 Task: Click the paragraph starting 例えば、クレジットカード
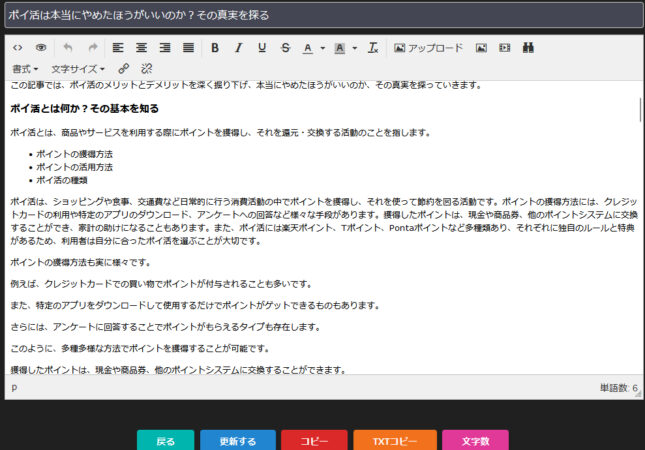point(162,284)
